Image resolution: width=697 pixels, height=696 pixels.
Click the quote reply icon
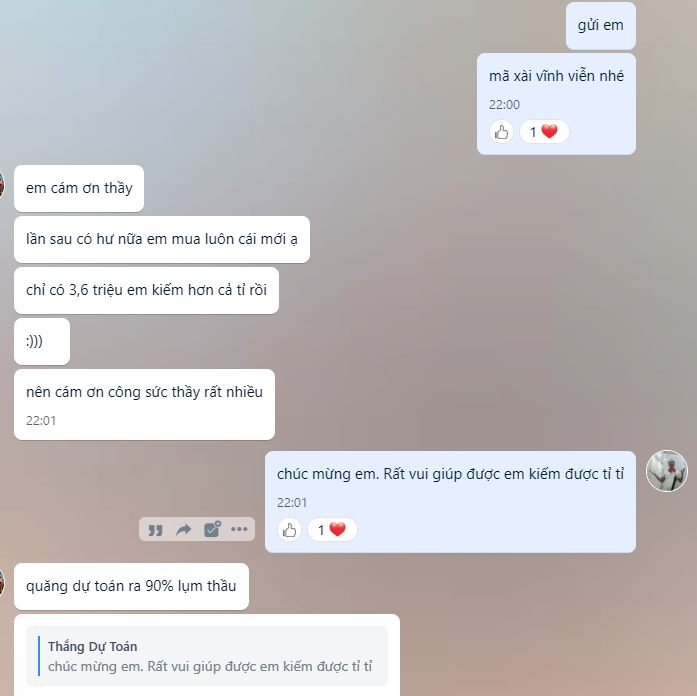tap(155, 530)
